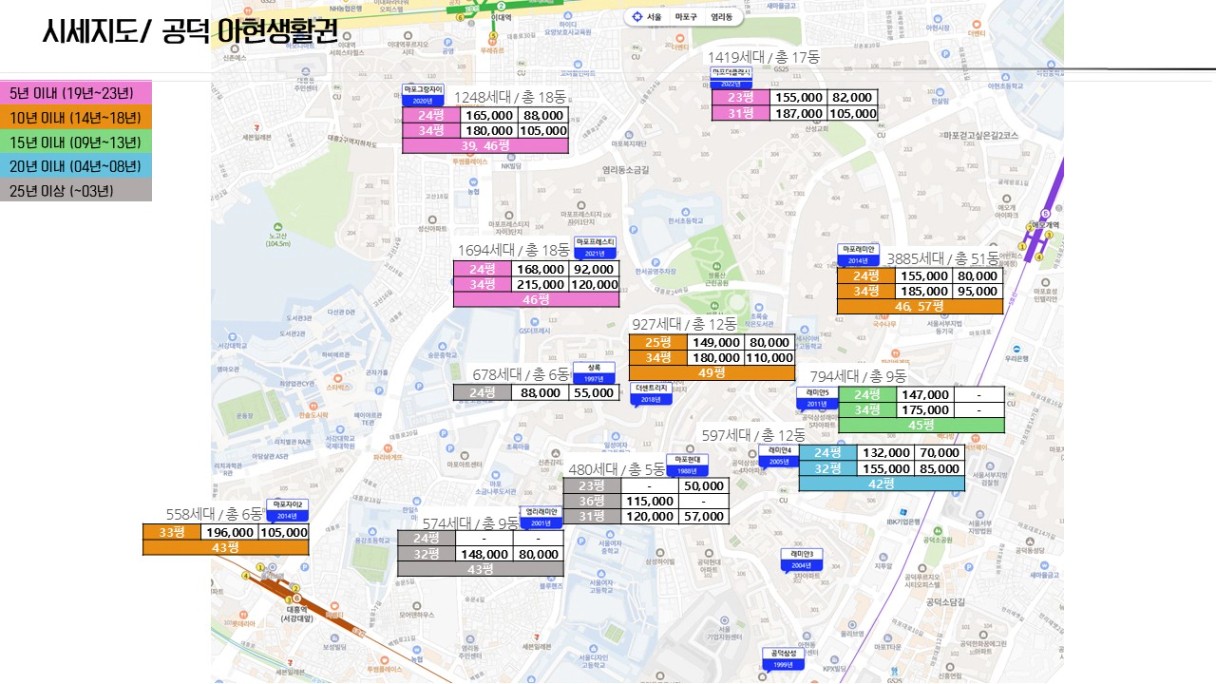This screenshot has width=1216, height=684.
Task: Click the 574세대 / 총 9동 heading
Action: (471, 522)
